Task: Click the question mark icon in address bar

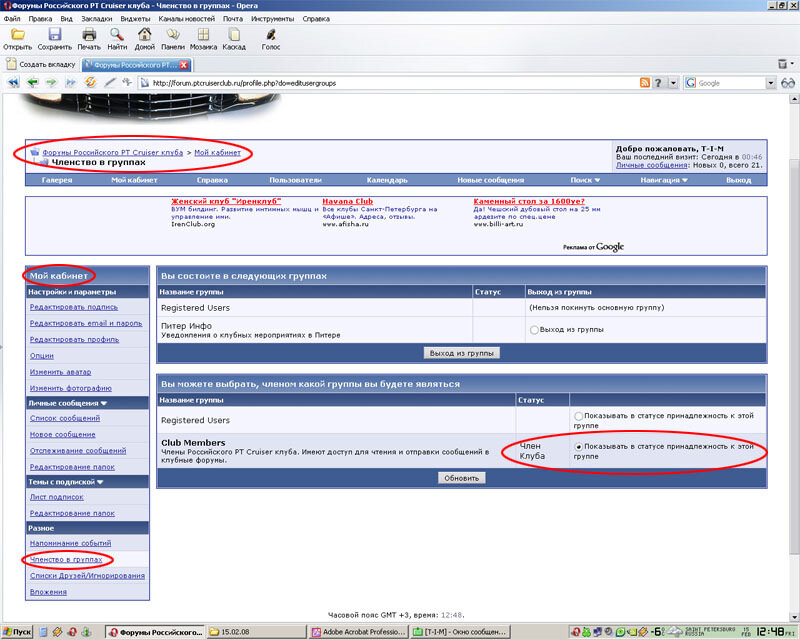Action: pos(658,83)
